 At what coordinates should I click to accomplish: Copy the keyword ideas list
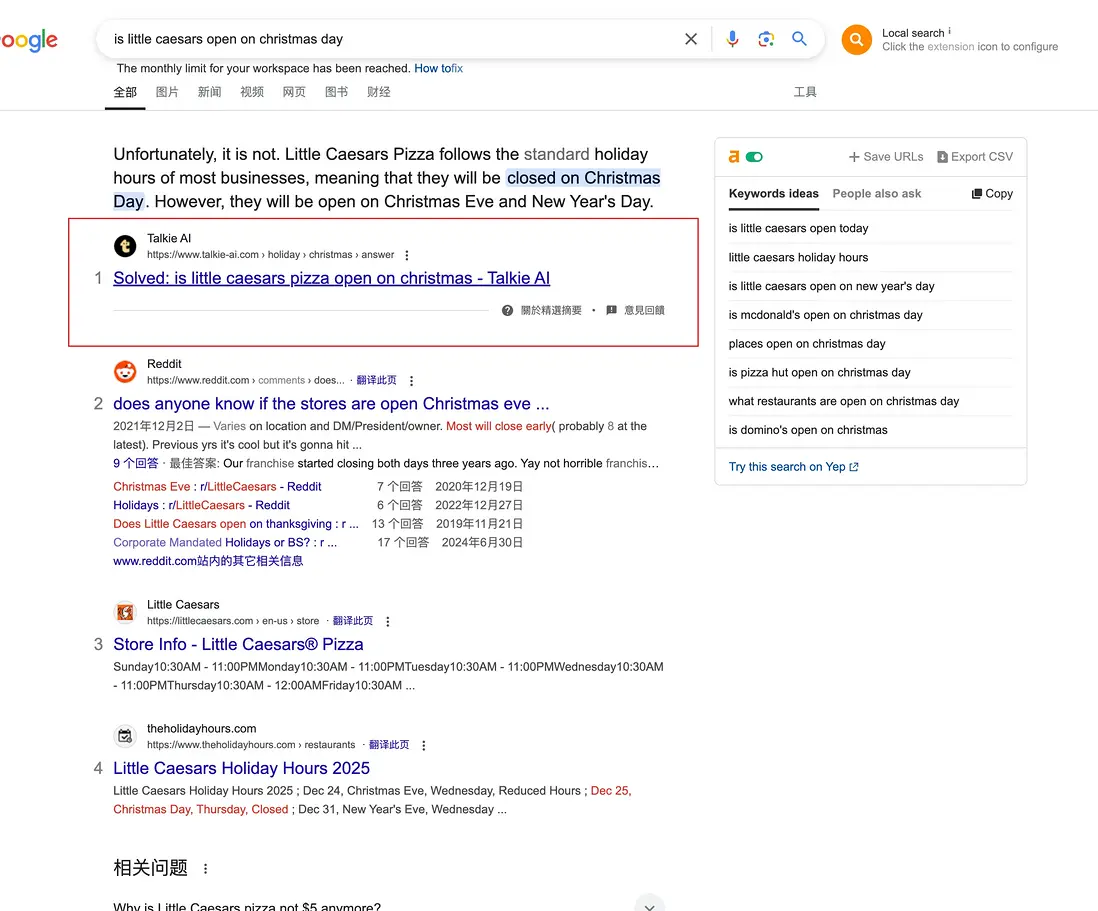[x=992, y=194]
